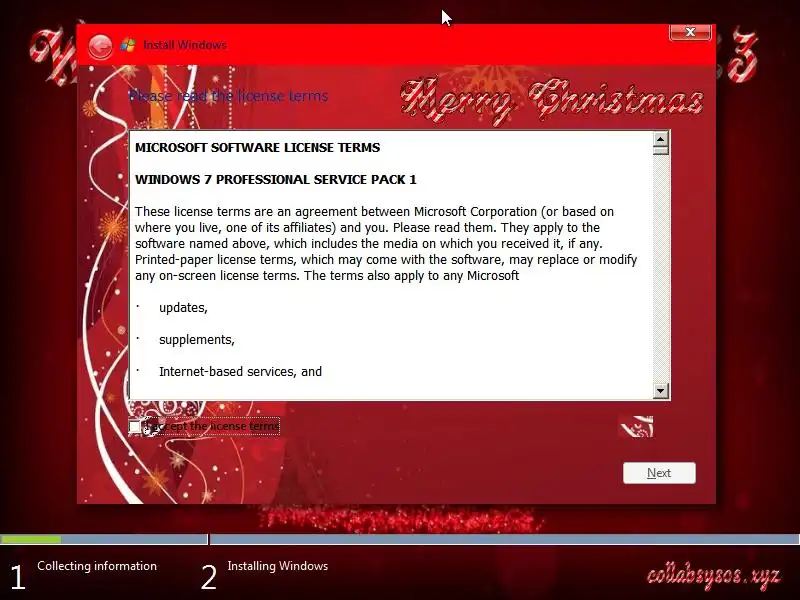Screen dimensions: 800x600
Task: Click the license scrollbar down arrow
Action: coord(660,391)
